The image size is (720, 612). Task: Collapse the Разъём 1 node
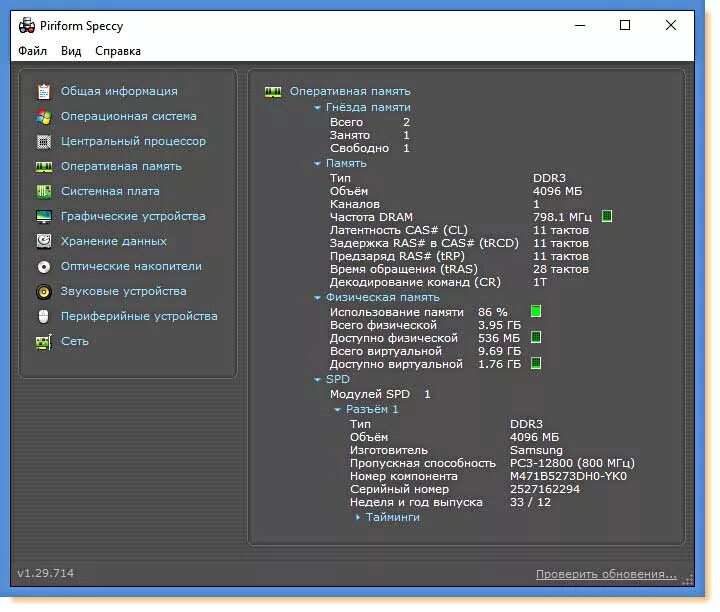(x=337, y=410)
